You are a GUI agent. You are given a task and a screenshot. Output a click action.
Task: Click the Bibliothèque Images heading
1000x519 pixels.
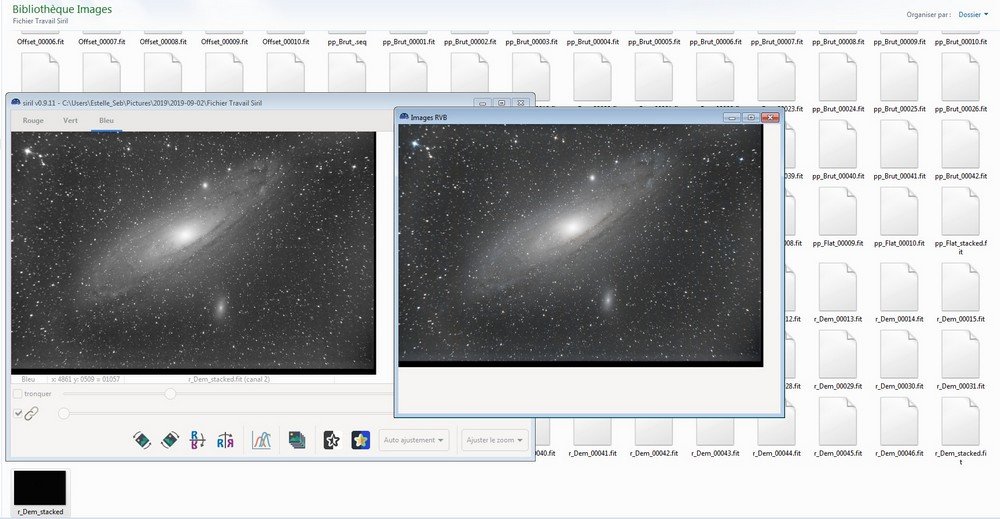click(62, 9)
